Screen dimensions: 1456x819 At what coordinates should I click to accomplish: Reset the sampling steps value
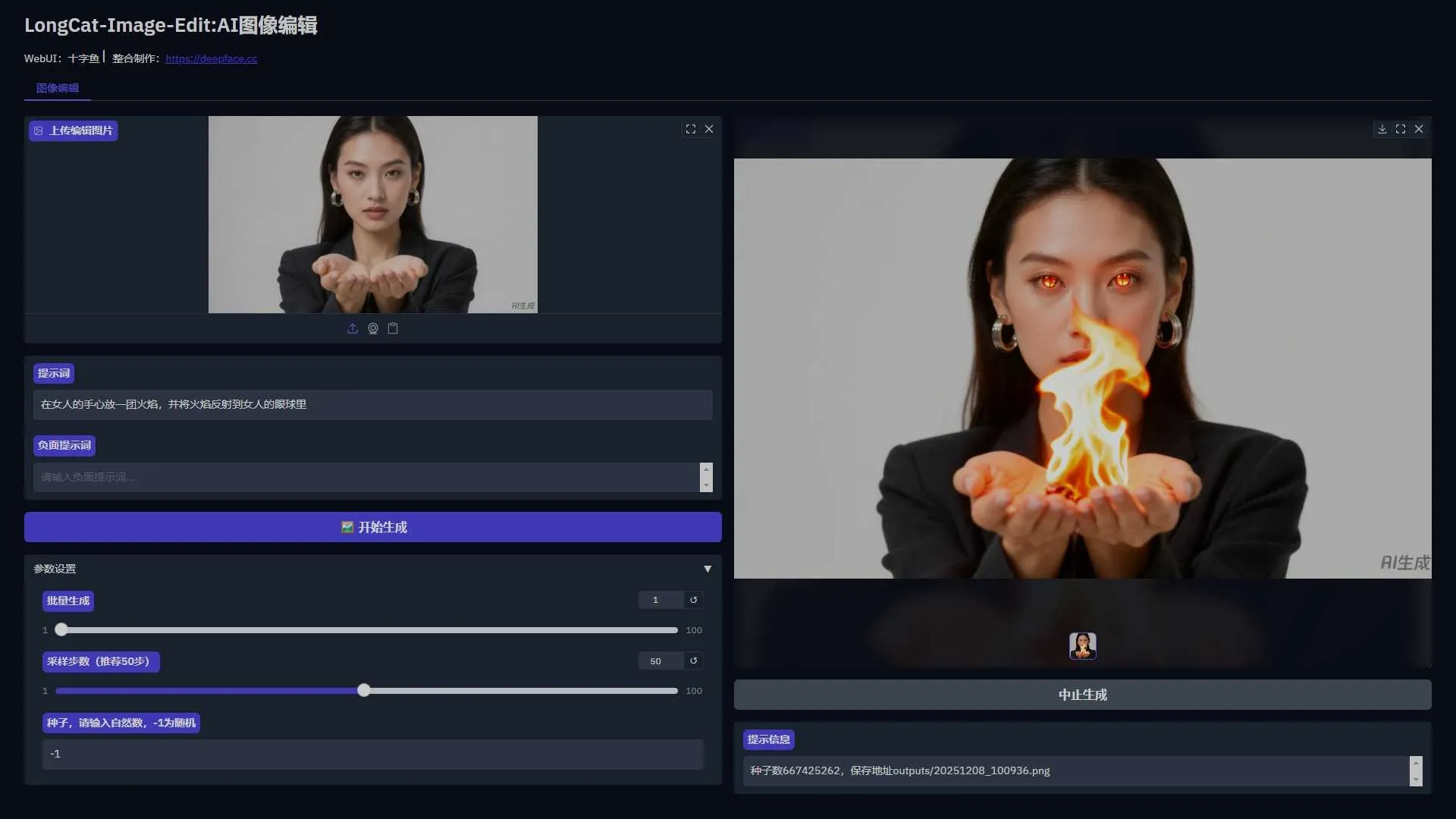coord(693,661)
